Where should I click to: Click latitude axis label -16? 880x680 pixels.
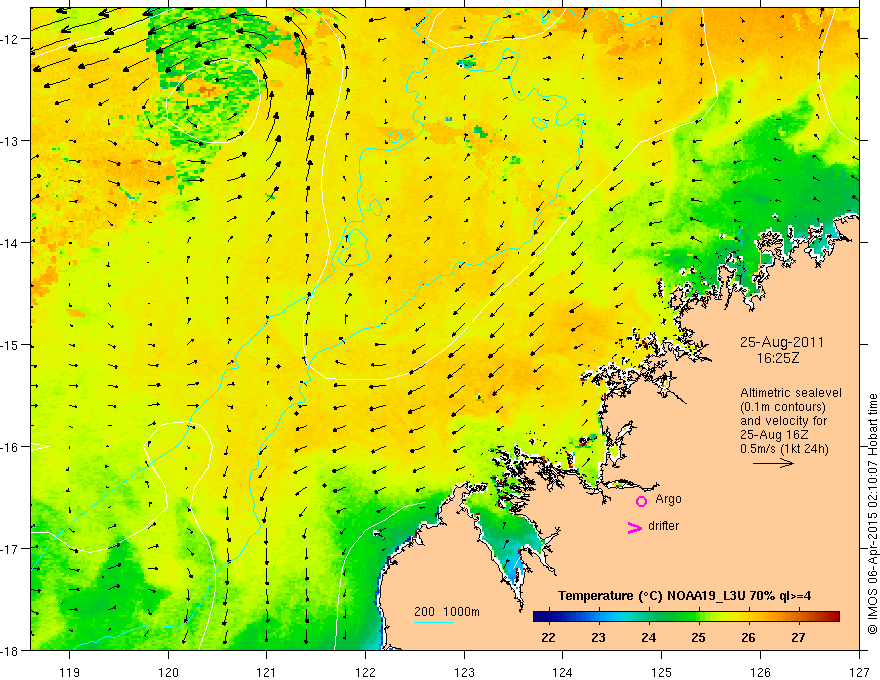[x=11, y=447]
